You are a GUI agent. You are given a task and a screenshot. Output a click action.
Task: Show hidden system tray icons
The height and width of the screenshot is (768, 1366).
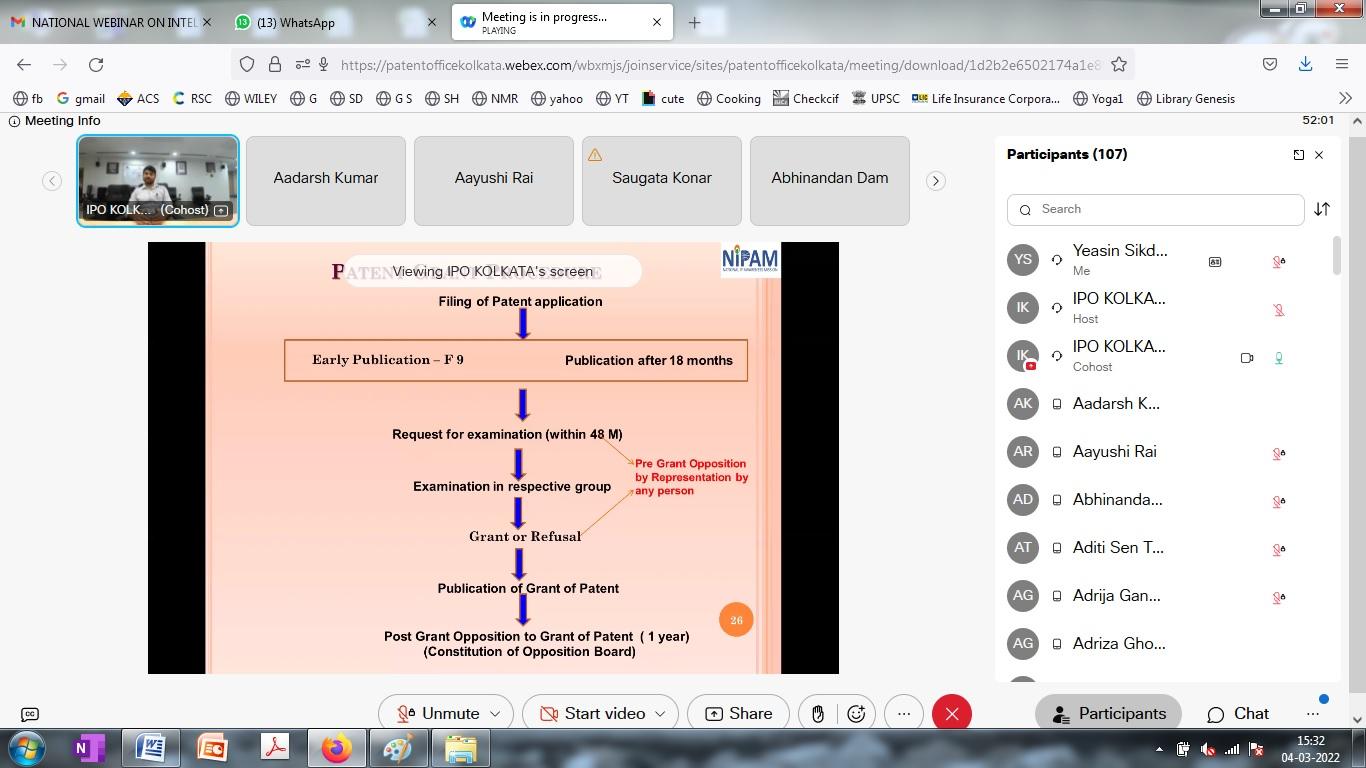point(1159,749)
